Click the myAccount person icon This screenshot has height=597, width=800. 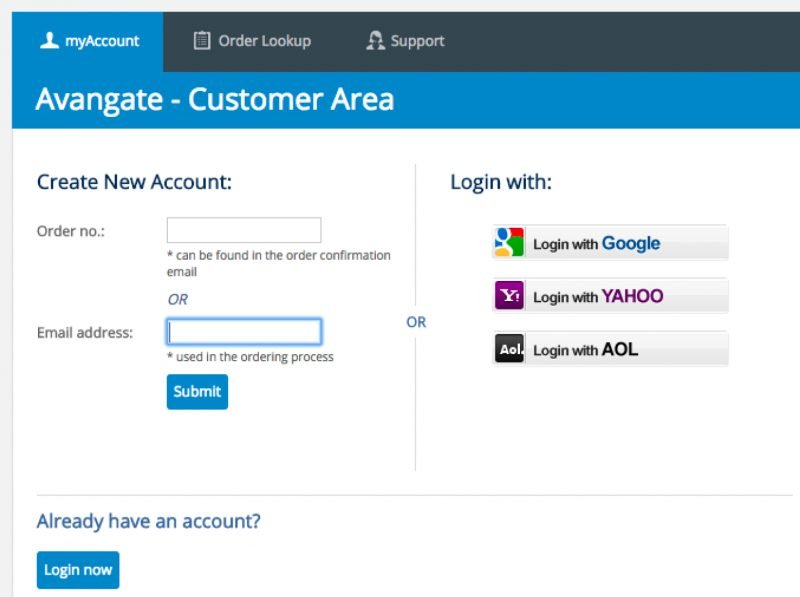tap(49, 40)
